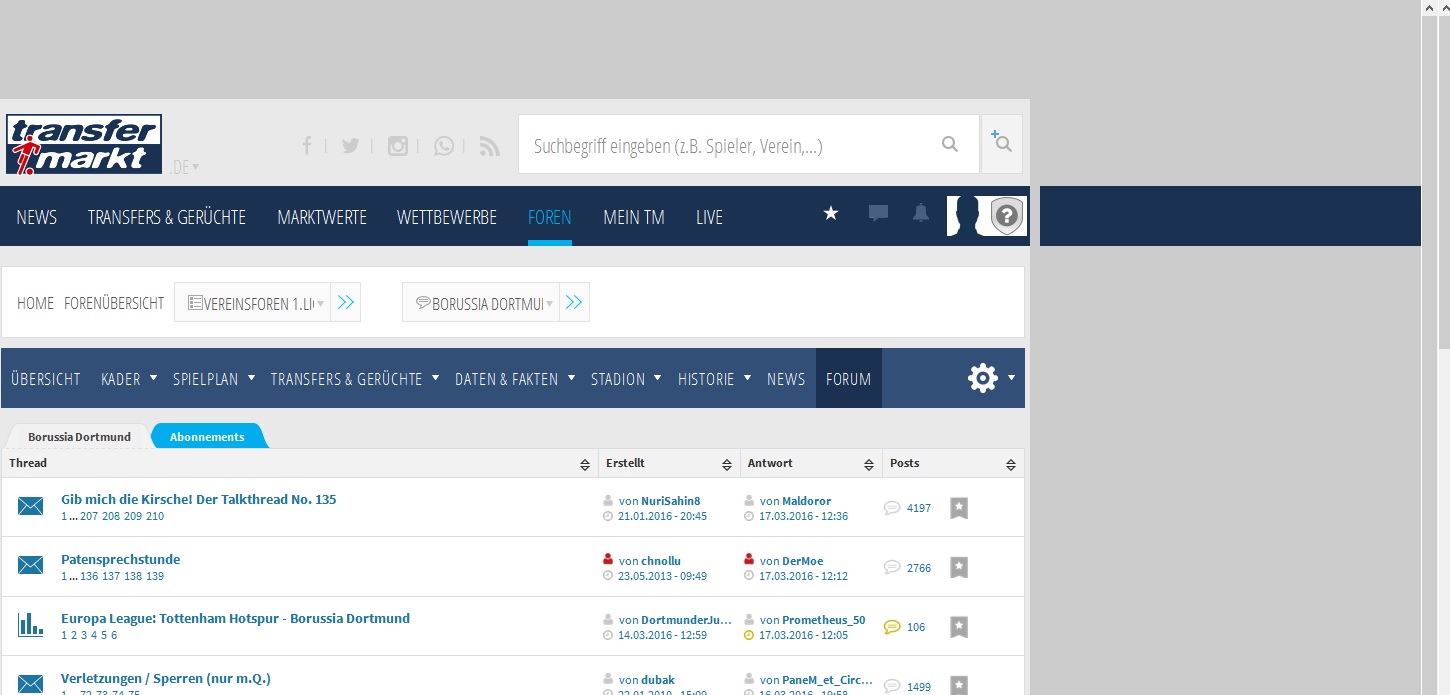Click the Transfermarkt logo

point(84,144)
